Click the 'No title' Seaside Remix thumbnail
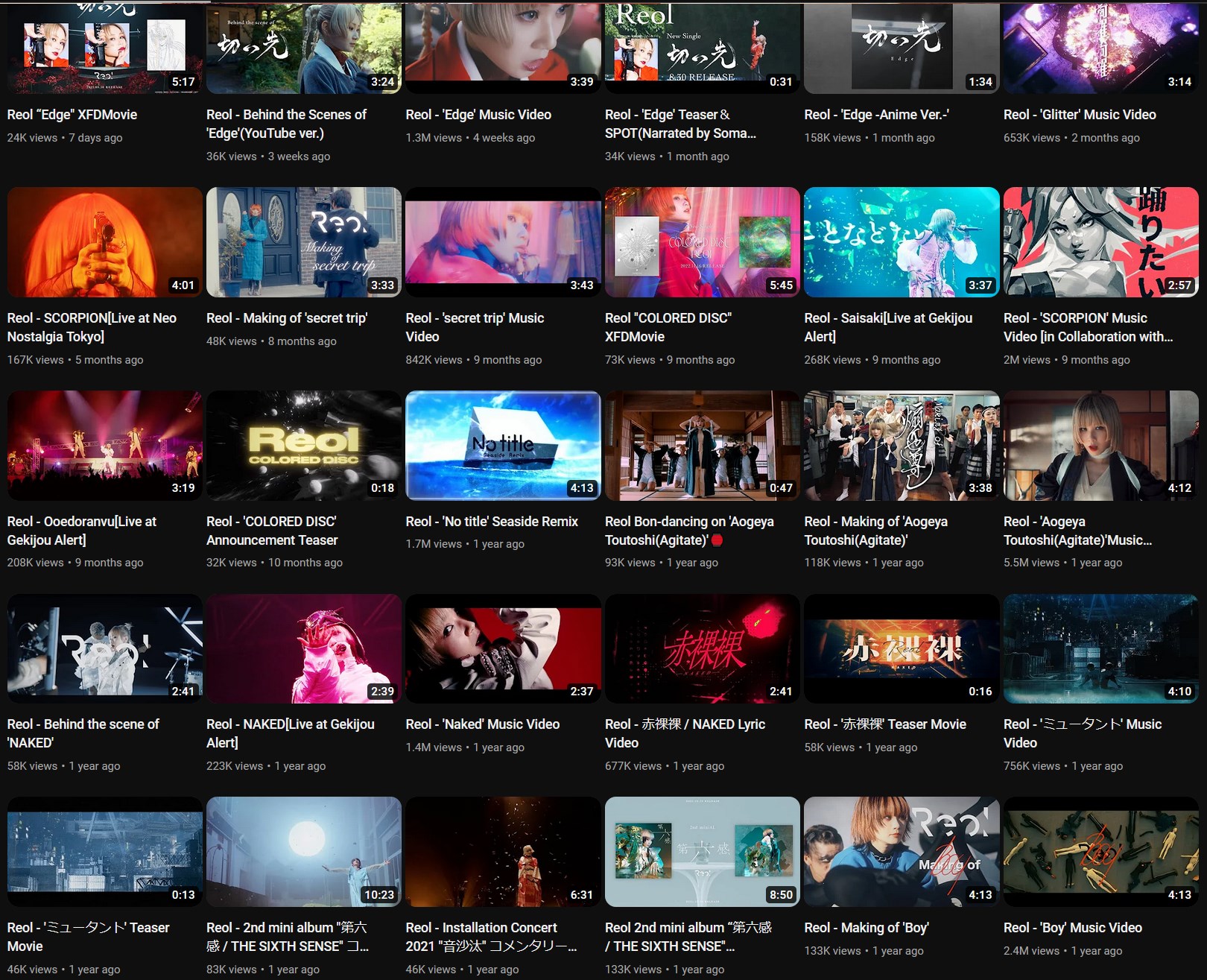The height and width of the screenshot is (980, 1207). tap(504, 446)
